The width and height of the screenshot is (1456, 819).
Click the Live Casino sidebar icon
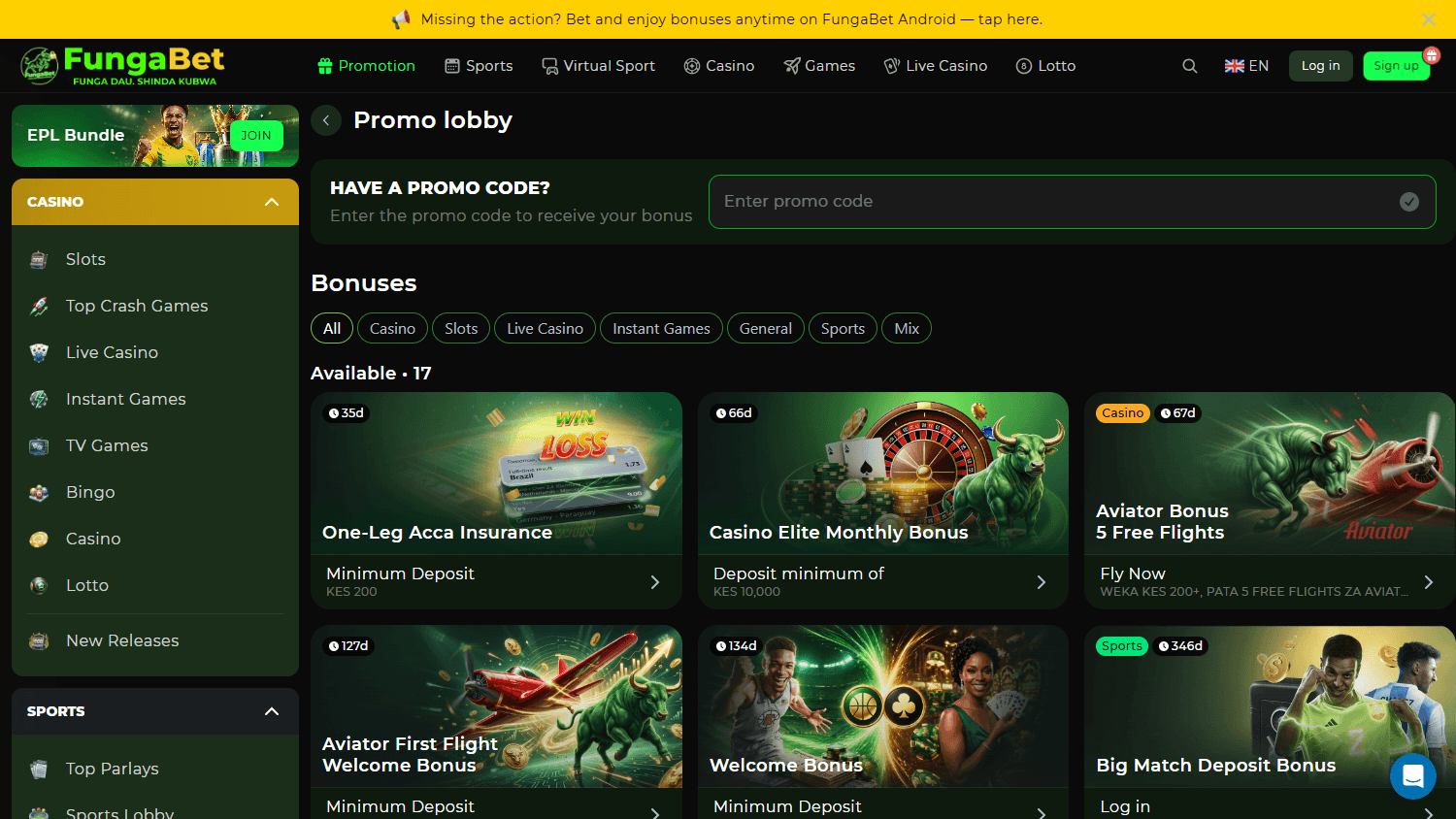click(39, 352)
